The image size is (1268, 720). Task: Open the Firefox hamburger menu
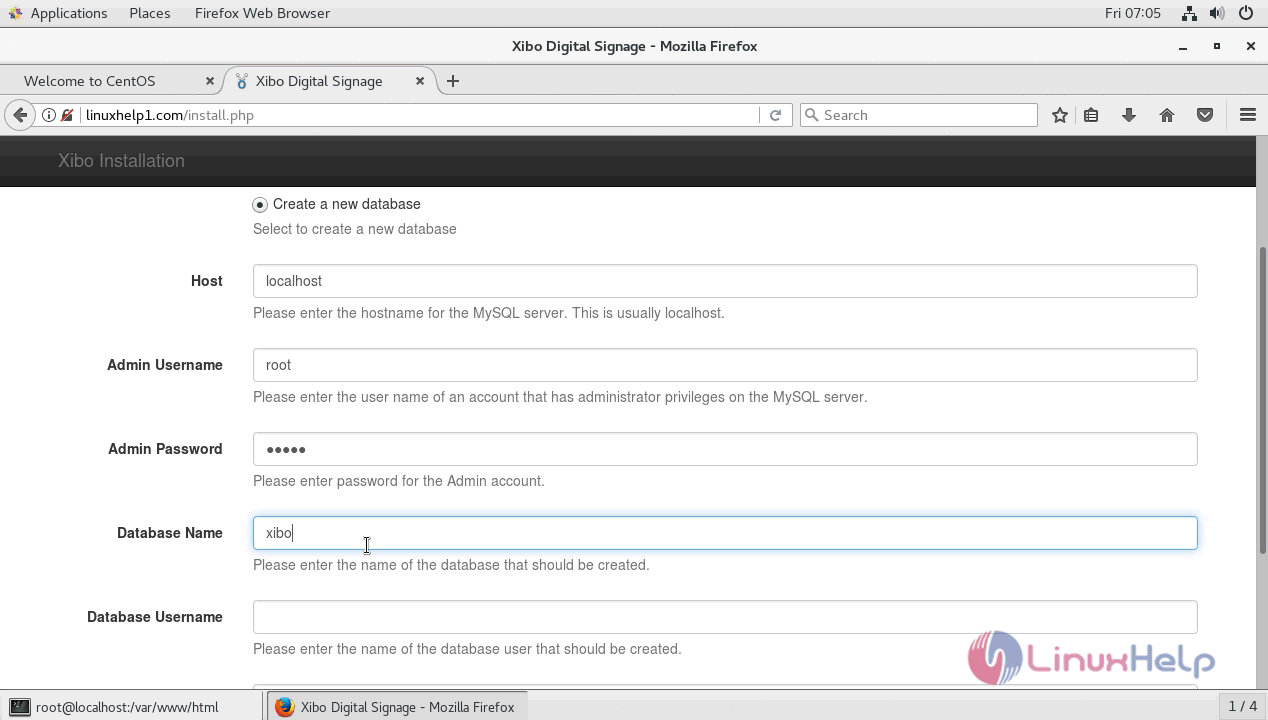(1248, 115)
